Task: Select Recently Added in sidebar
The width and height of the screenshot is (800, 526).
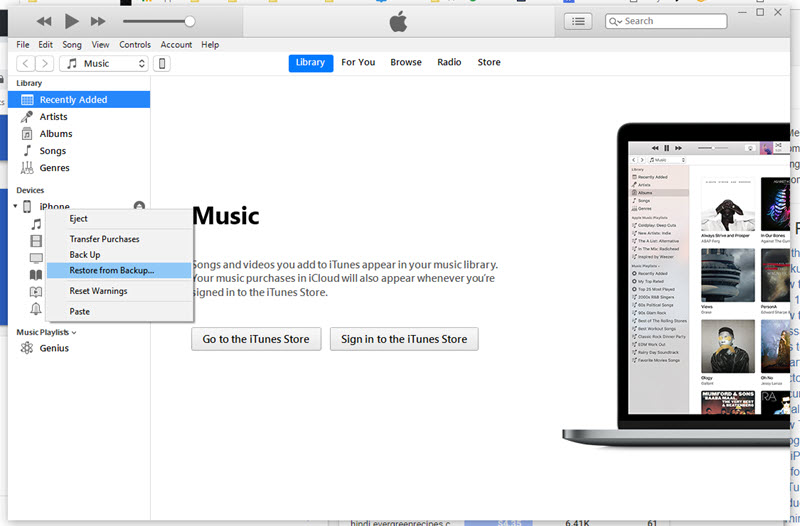Action: (x=79, y=99)
